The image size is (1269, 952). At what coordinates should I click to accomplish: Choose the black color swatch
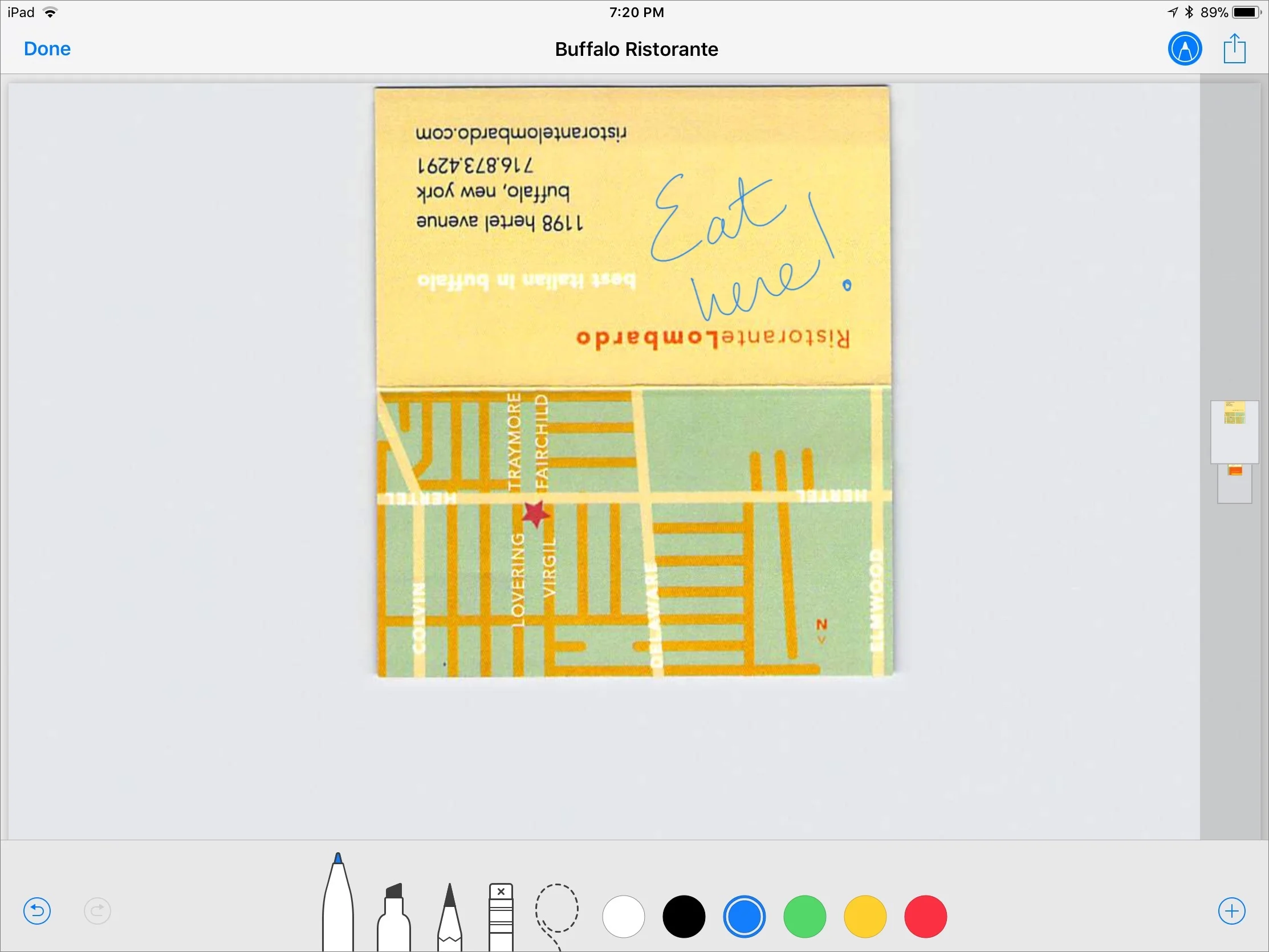point(684,917)
